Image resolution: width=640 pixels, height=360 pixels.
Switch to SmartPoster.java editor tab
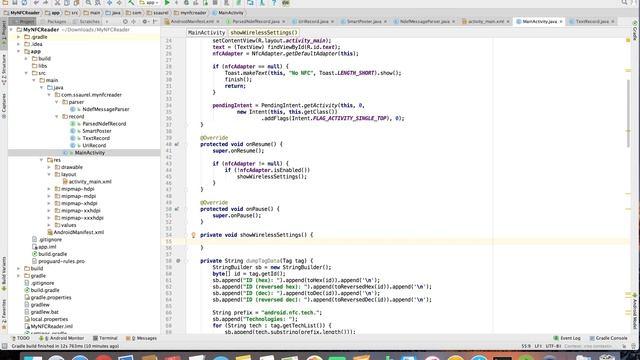pyautogui.click(x=364, y=21)
